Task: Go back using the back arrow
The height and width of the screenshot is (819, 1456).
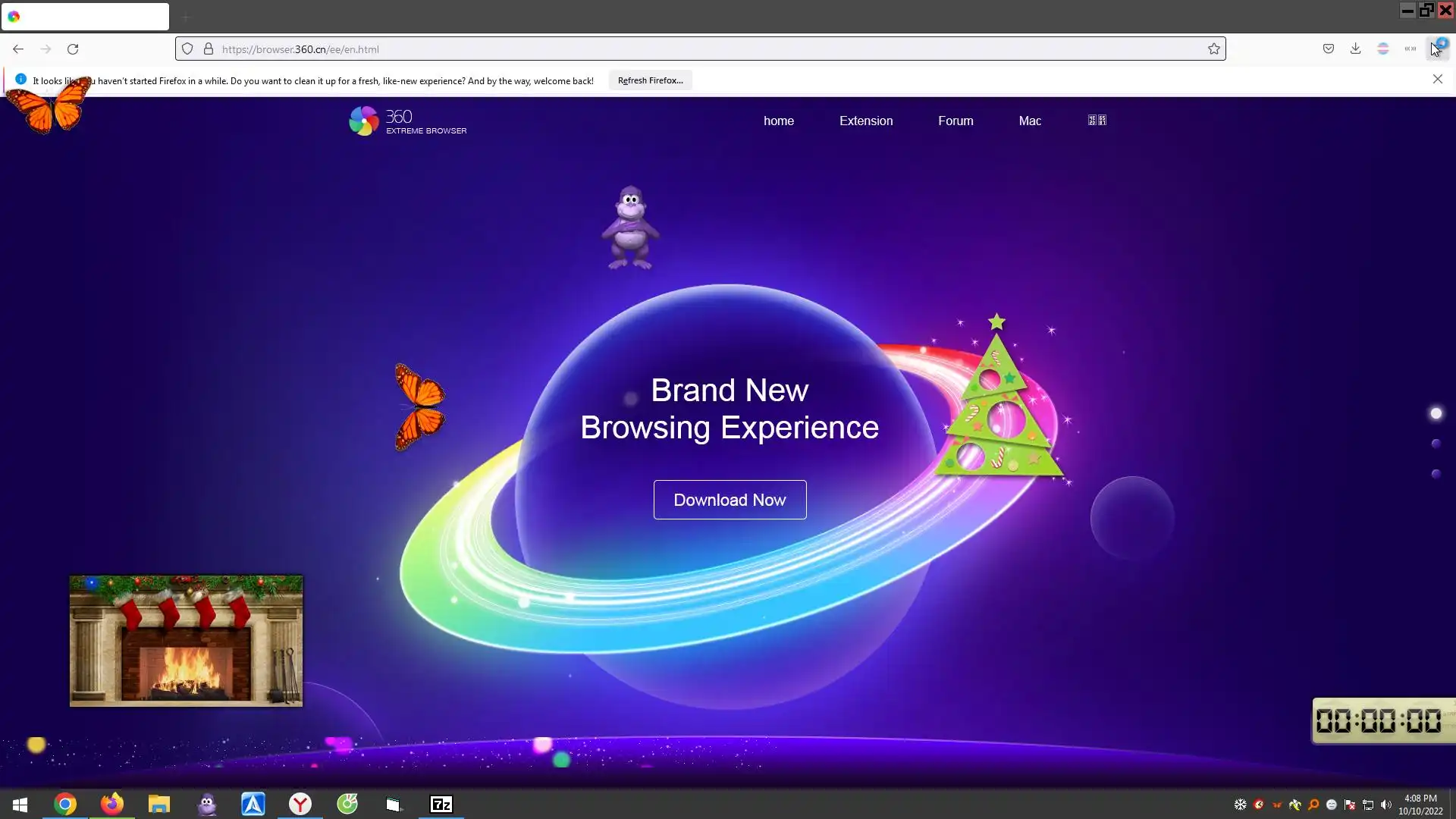Action: 18,49
